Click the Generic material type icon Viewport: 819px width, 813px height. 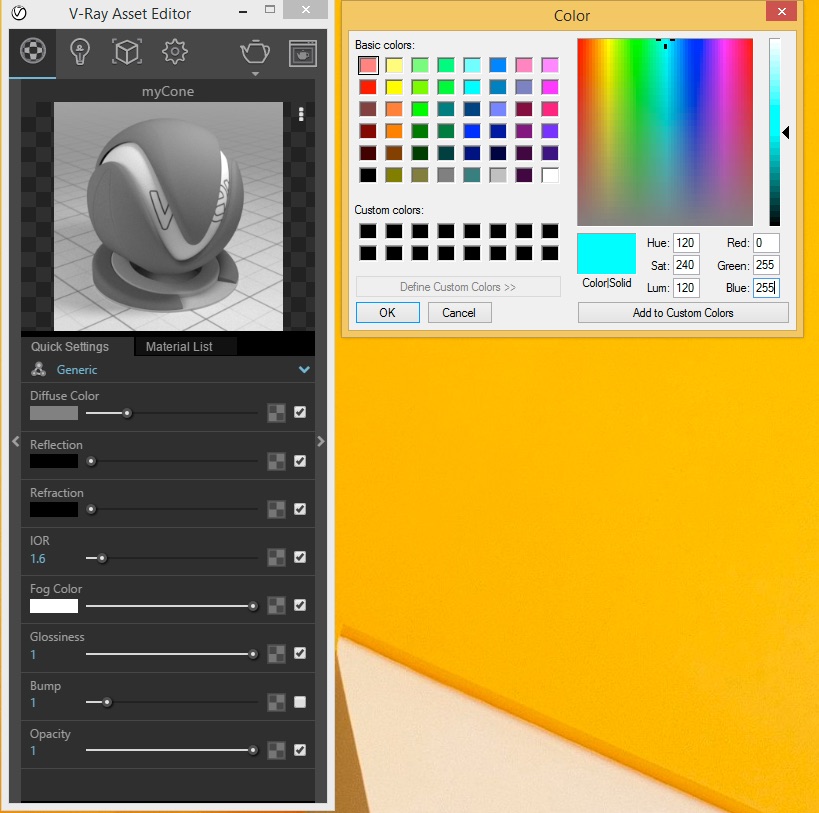(x=38, y=369)
